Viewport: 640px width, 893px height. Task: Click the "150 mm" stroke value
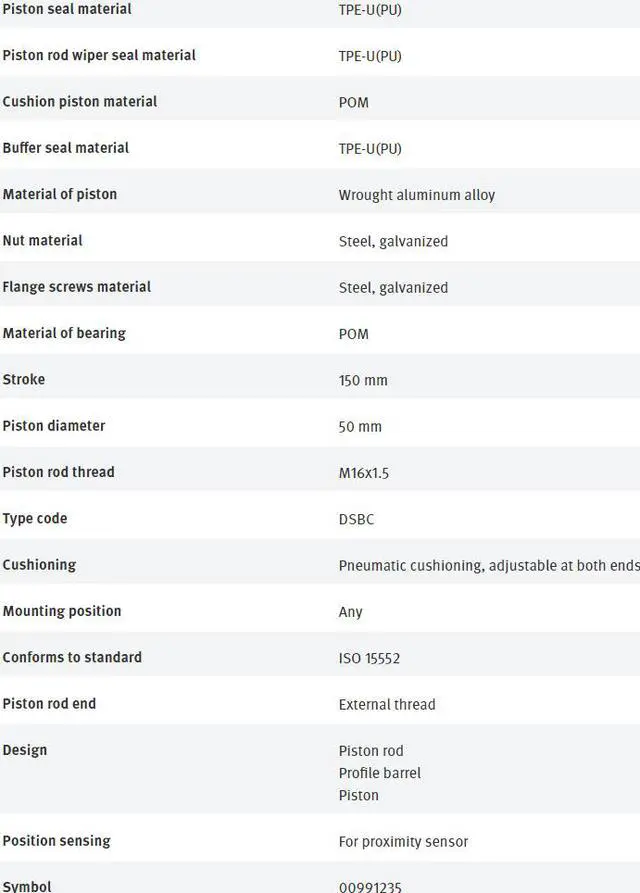coord(363,380)
